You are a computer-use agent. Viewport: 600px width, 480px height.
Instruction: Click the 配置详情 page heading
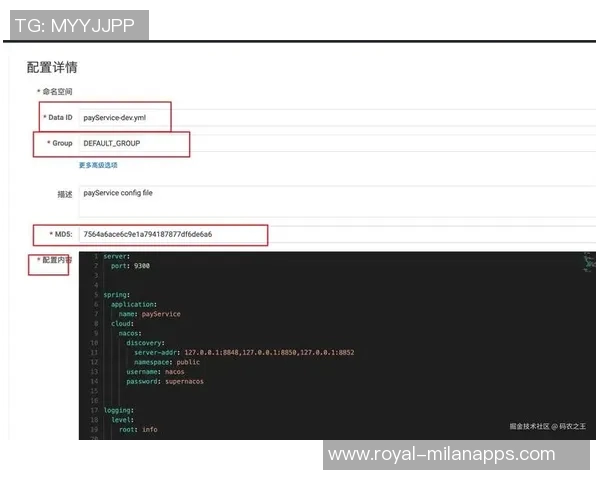tap(52, 67)
